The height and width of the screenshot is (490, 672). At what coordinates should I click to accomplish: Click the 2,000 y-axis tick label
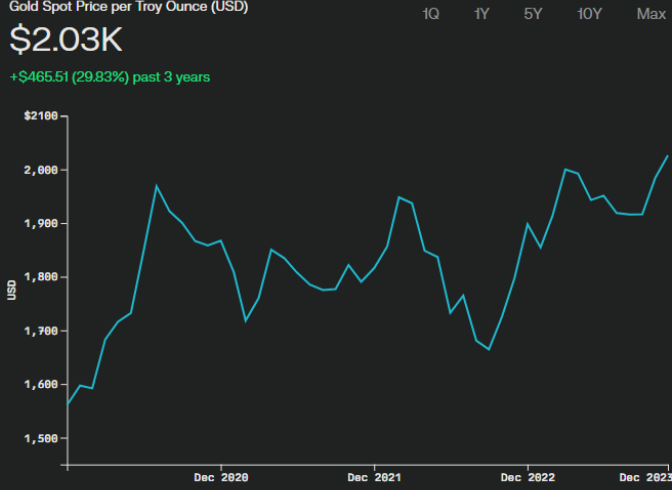pyautogui.click(x=42, y=170)
